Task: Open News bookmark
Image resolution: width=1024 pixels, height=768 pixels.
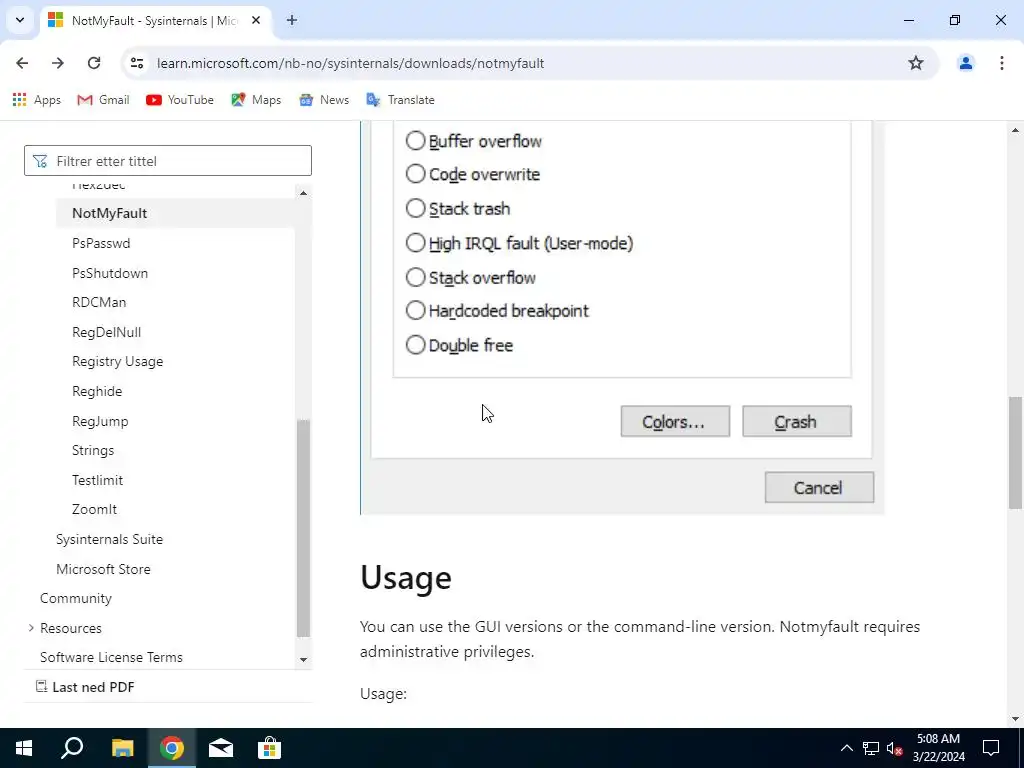Action: [x=324, y=100]
